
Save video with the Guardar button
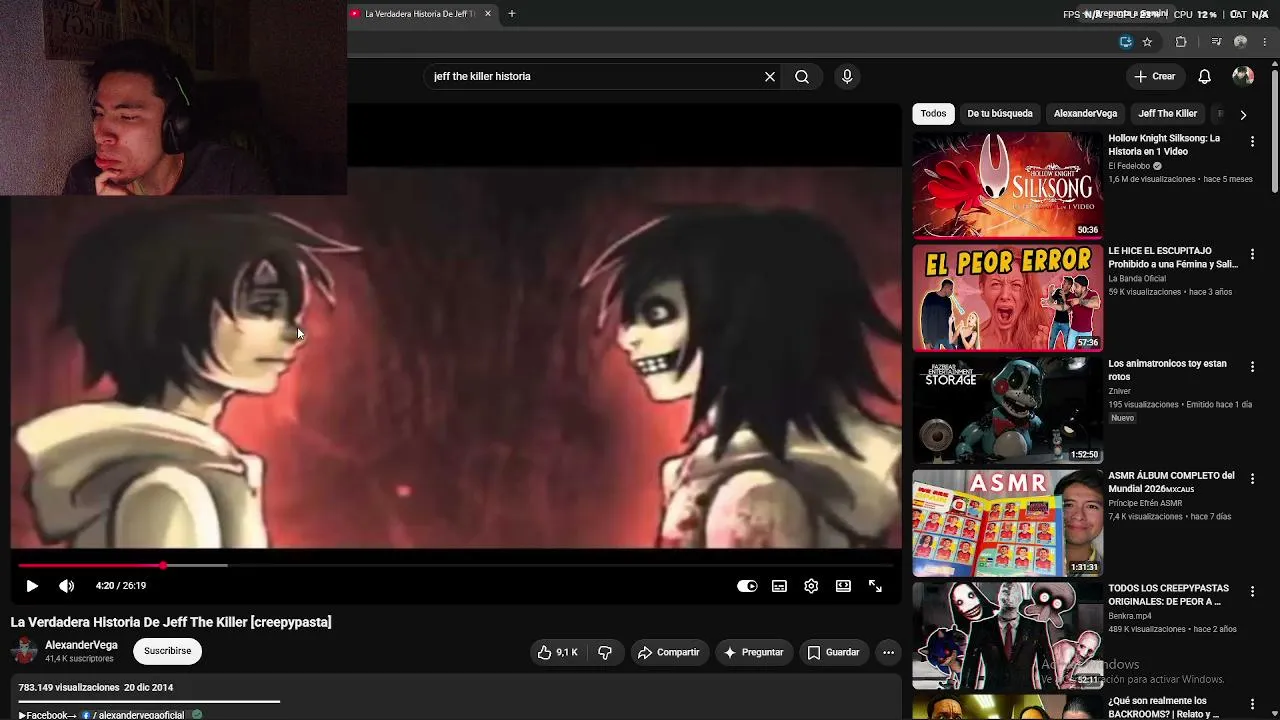point(834,652)
